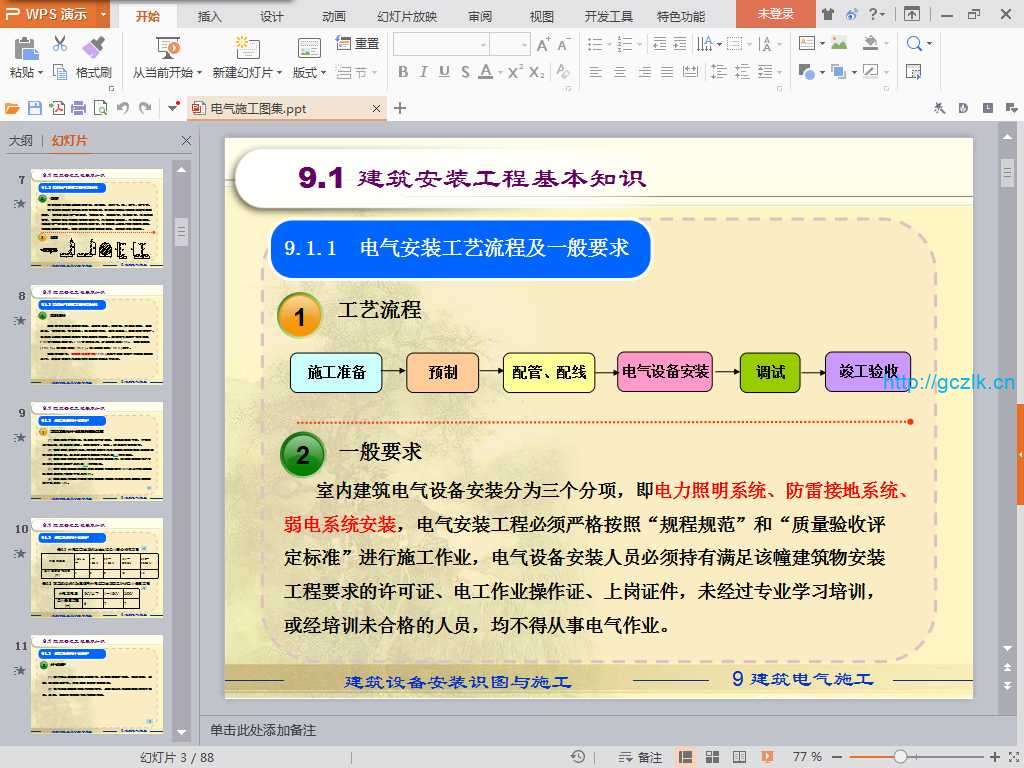Image resolution: width=1024 pixels, height=768 pixels.
Task: Click the Print icon in quick toolbar
Action: [x=78, y=108]
